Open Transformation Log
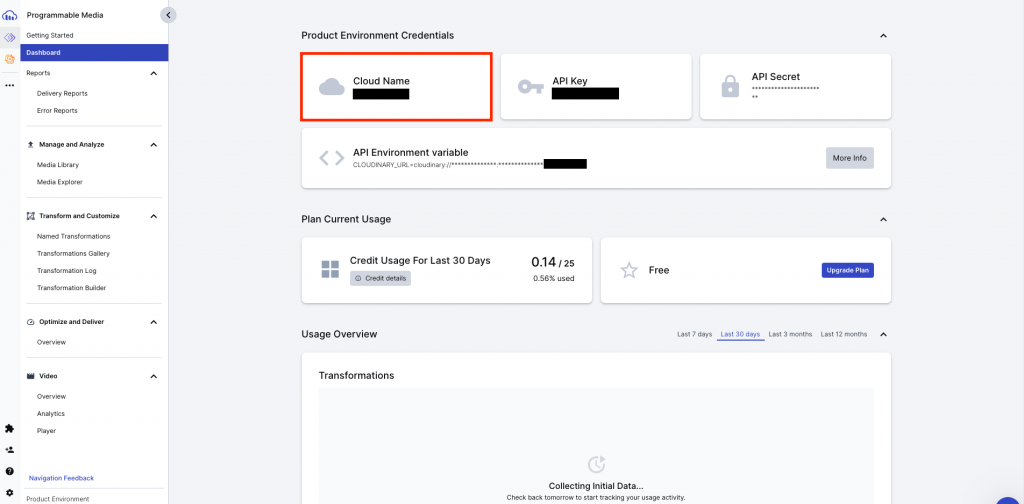Image resolution: width=1024 pixels, height=504 pixels. tap(67, 270)
